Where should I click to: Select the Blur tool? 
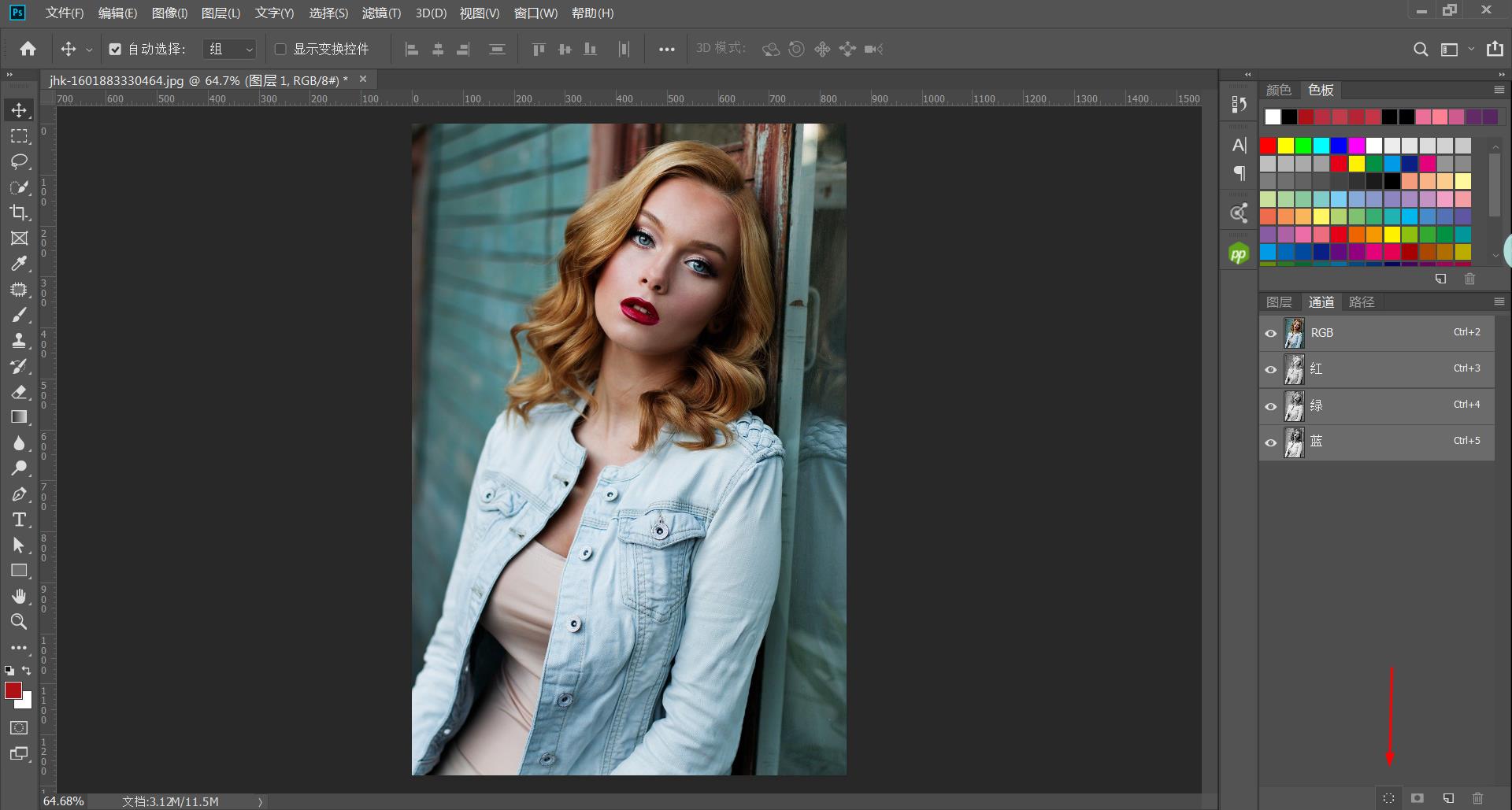pyautogui.click(x=19, y=443)
